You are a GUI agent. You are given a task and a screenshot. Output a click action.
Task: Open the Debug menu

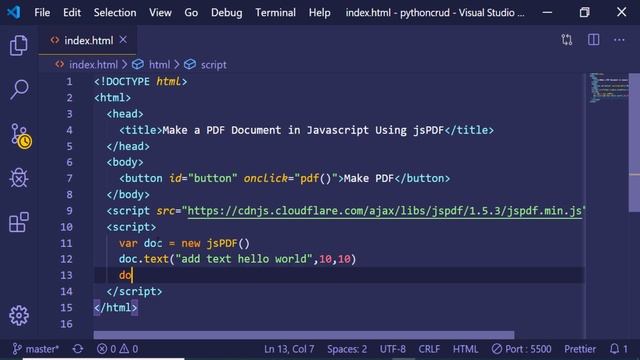(x=227, y=13)
